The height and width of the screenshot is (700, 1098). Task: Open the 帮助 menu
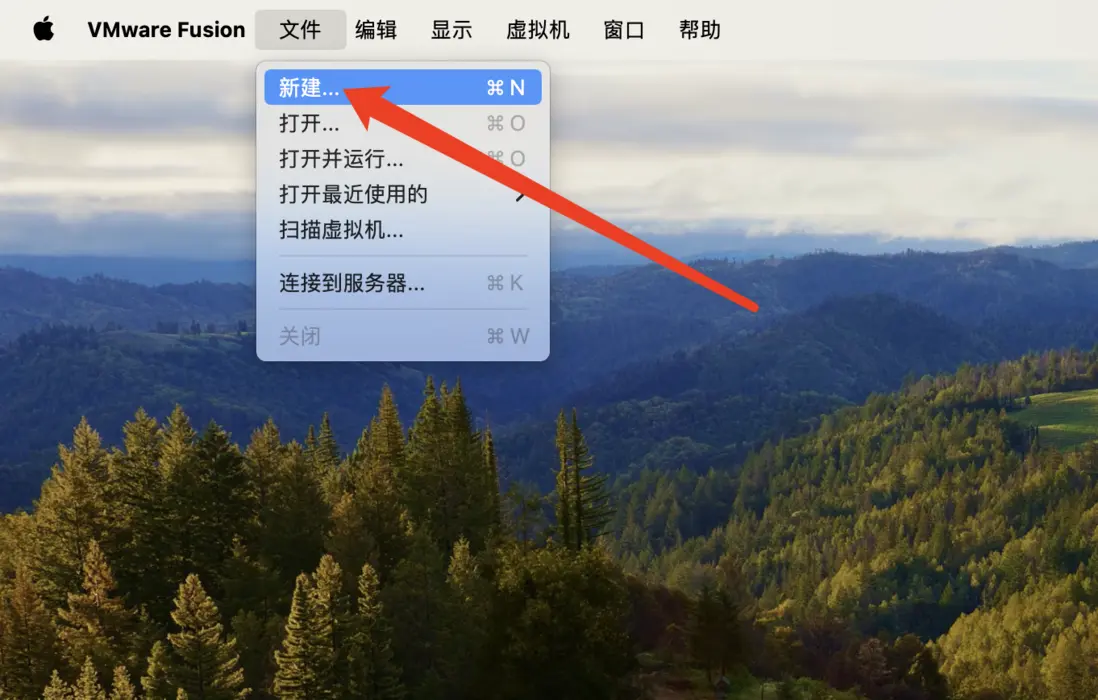point(700,29)
